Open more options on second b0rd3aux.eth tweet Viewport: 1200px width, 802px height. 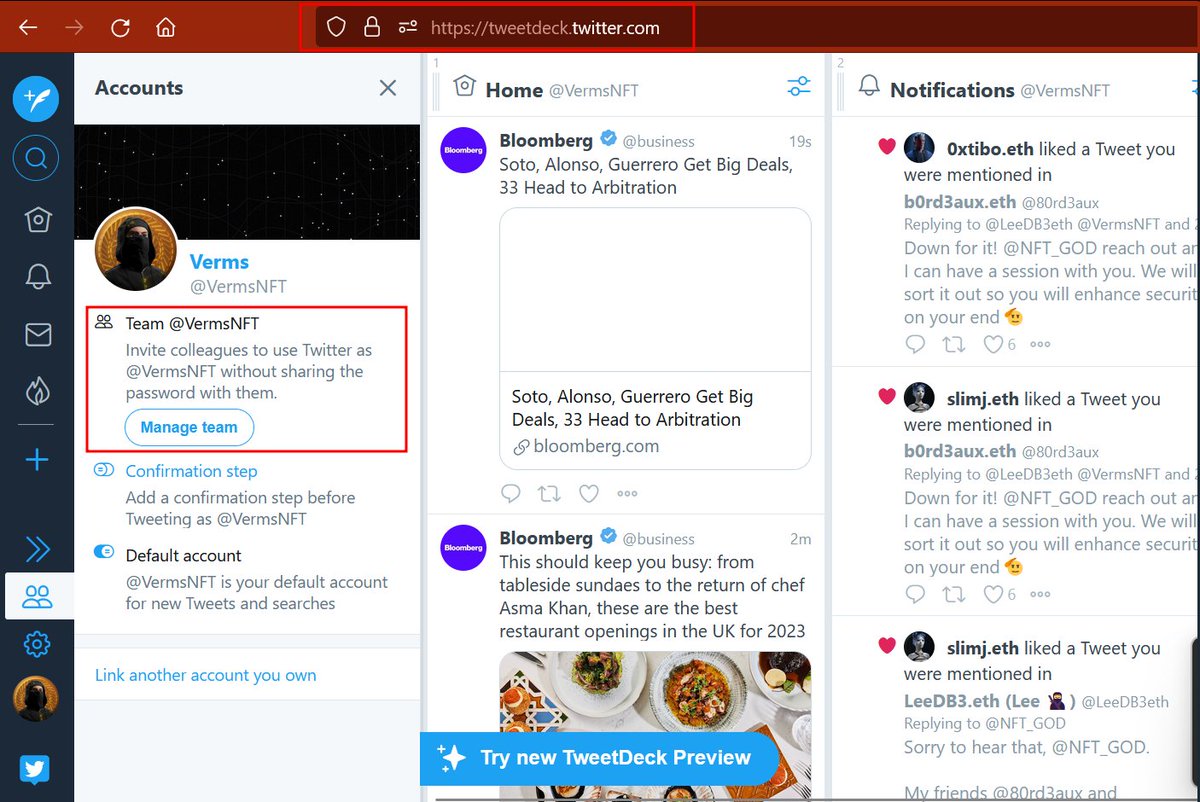tap(1040, 595)
